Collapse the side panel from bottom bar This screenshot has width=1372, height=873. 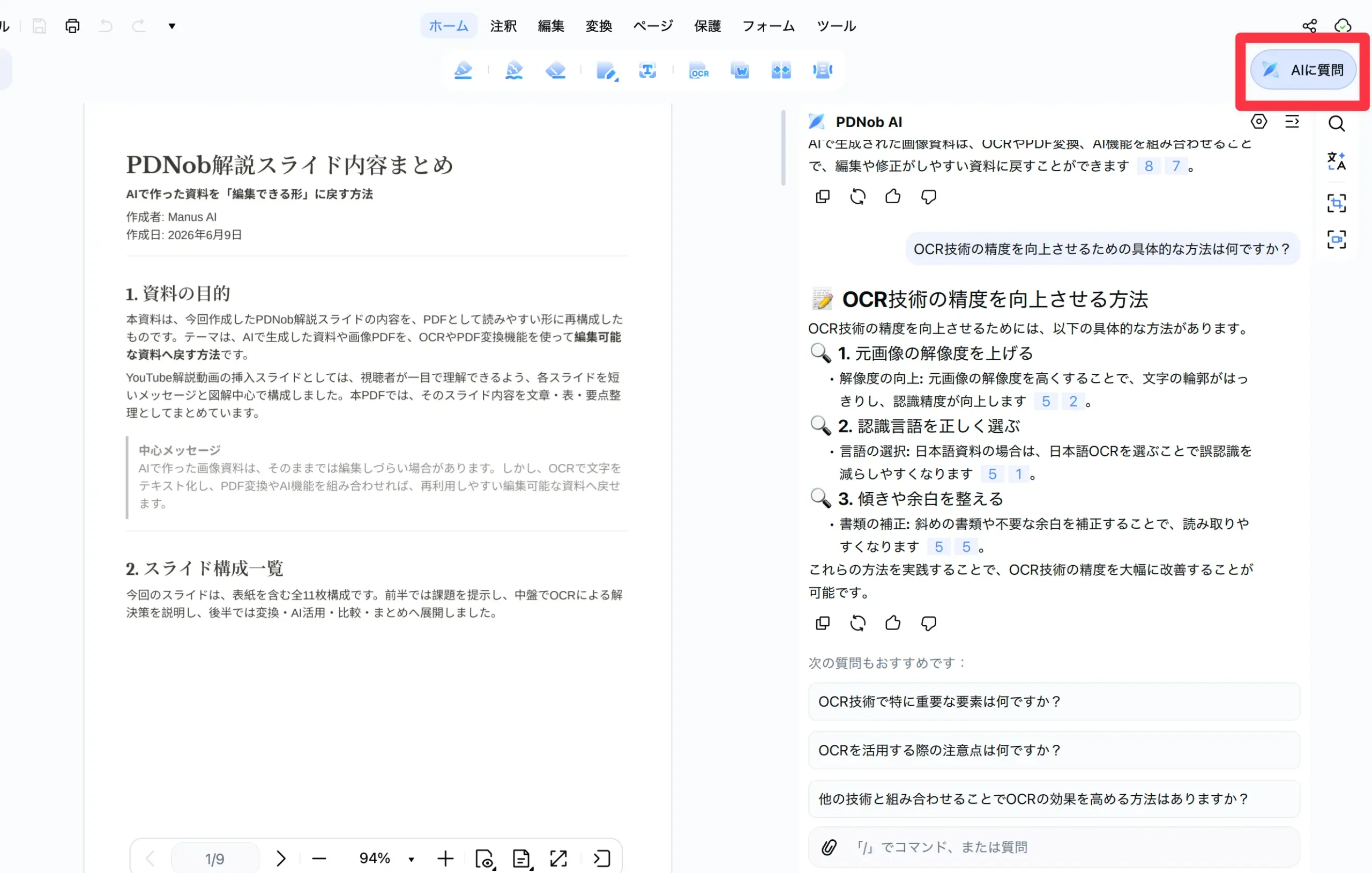click(602, 858)
